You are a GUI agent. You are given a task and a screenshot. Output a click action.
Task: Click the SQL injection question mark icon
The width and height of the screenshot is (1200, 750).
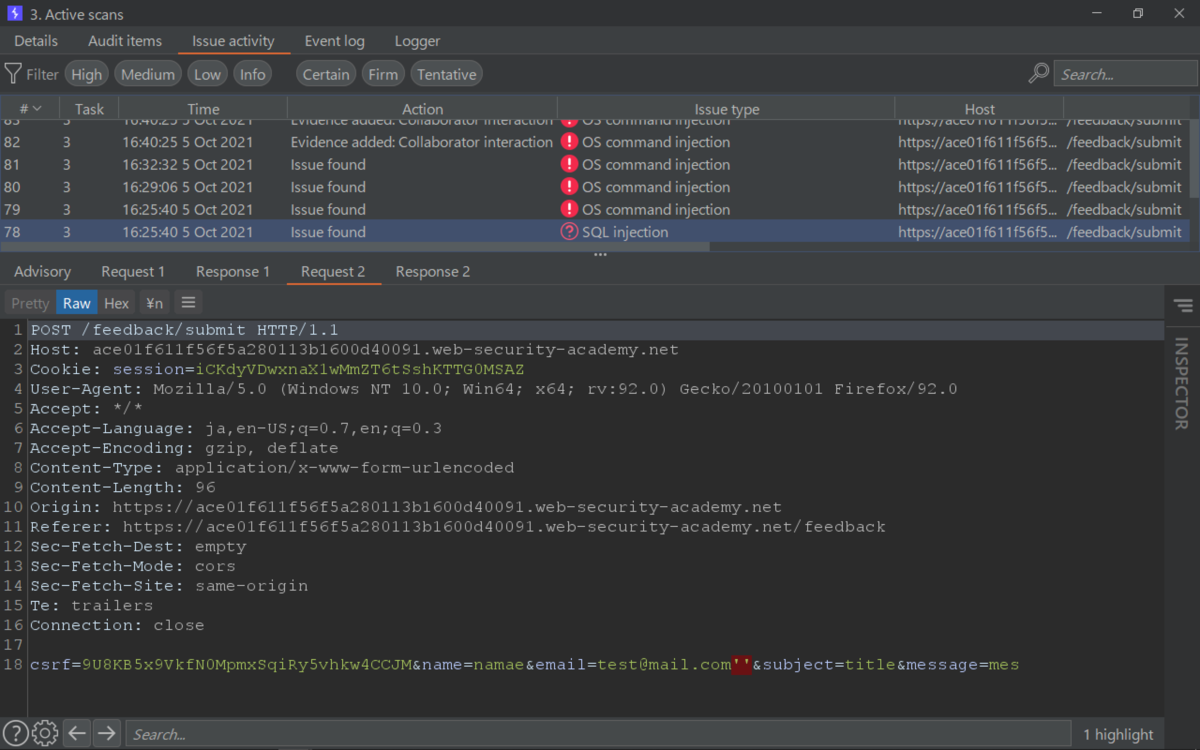pyautogui.click(x=569, y=231)
